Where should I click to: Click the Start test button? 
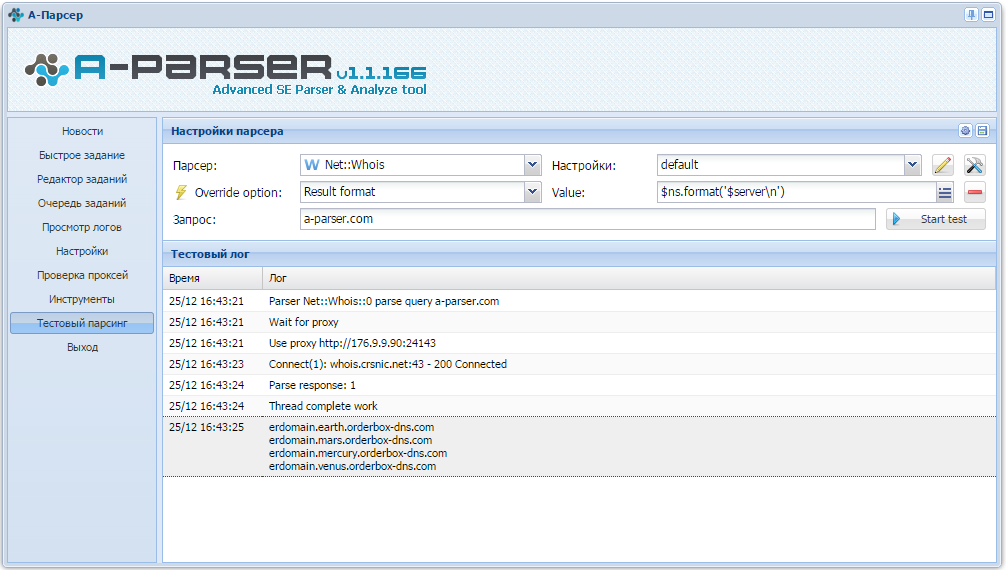pos(936,219)
